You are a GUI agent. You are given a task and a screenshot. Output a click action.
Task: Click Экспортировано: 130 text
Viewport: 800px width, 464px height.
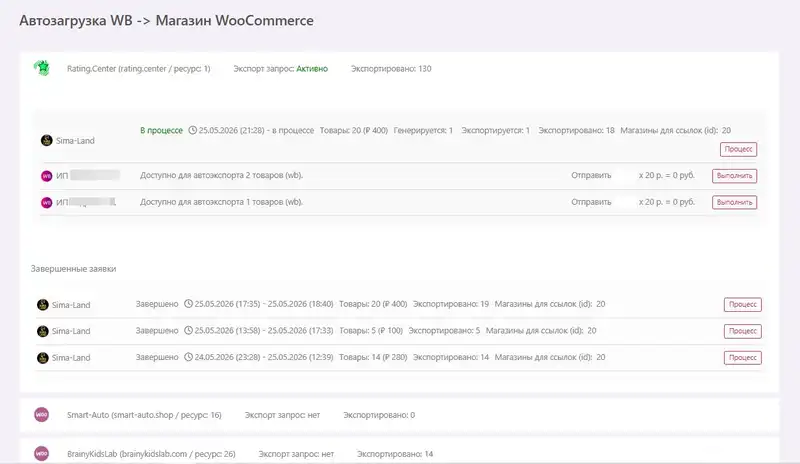pyautogui.click(x=391, y=68)
